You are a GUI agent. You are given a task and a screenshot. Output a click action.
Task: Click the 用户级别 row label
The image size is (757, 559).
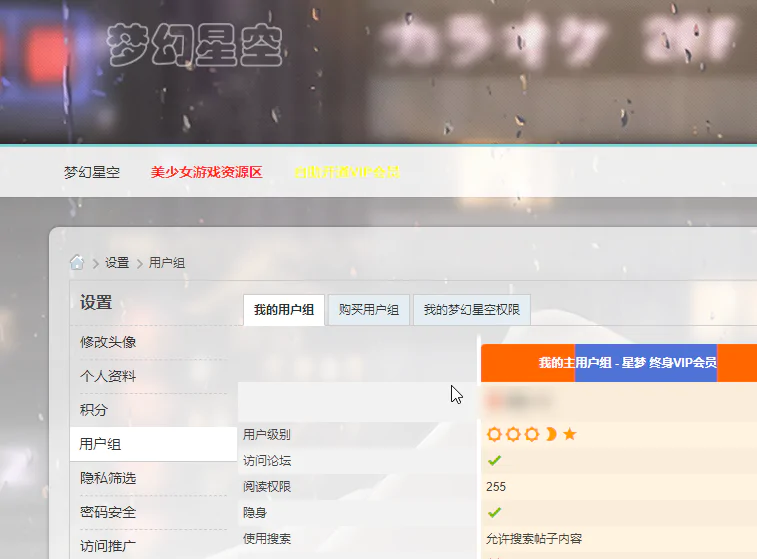pos(266,434)
